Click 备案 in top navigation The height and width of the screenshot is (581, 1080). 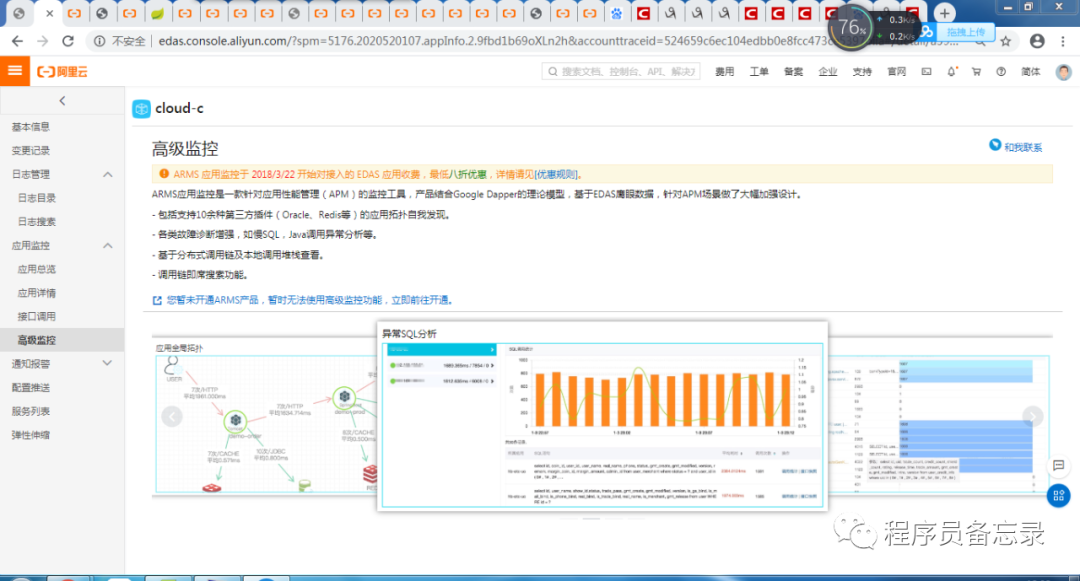(793, 72)
